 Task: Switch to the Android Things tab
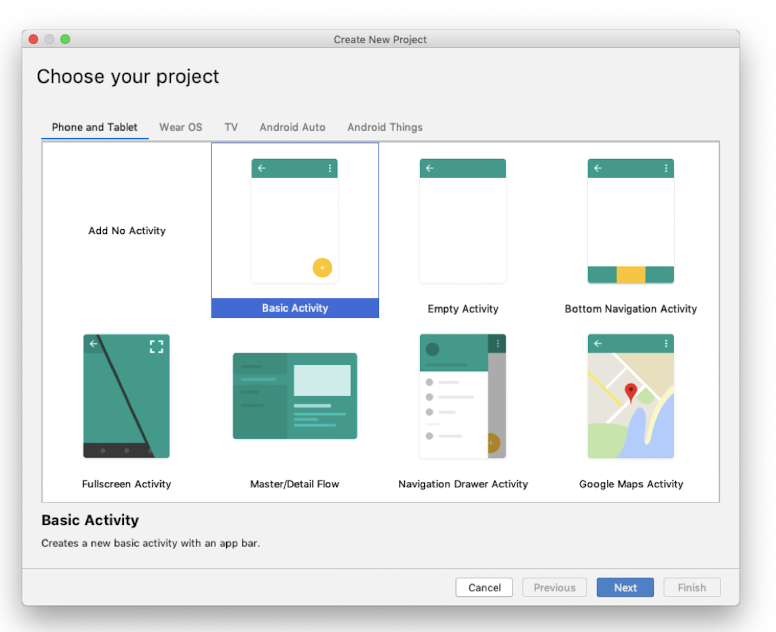[x=385, y=127]
